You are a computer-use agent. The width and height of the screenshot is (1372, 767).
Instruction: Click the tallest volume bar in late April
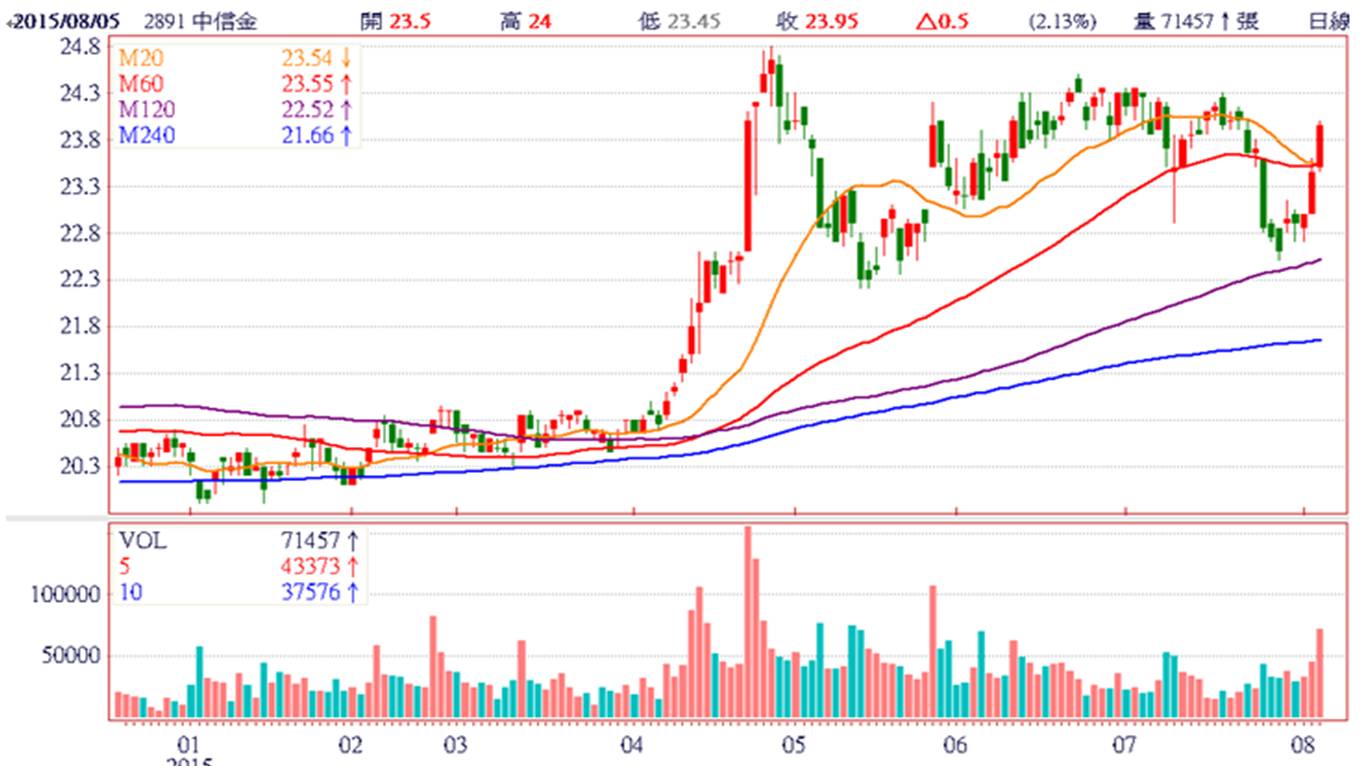point(747,620)
